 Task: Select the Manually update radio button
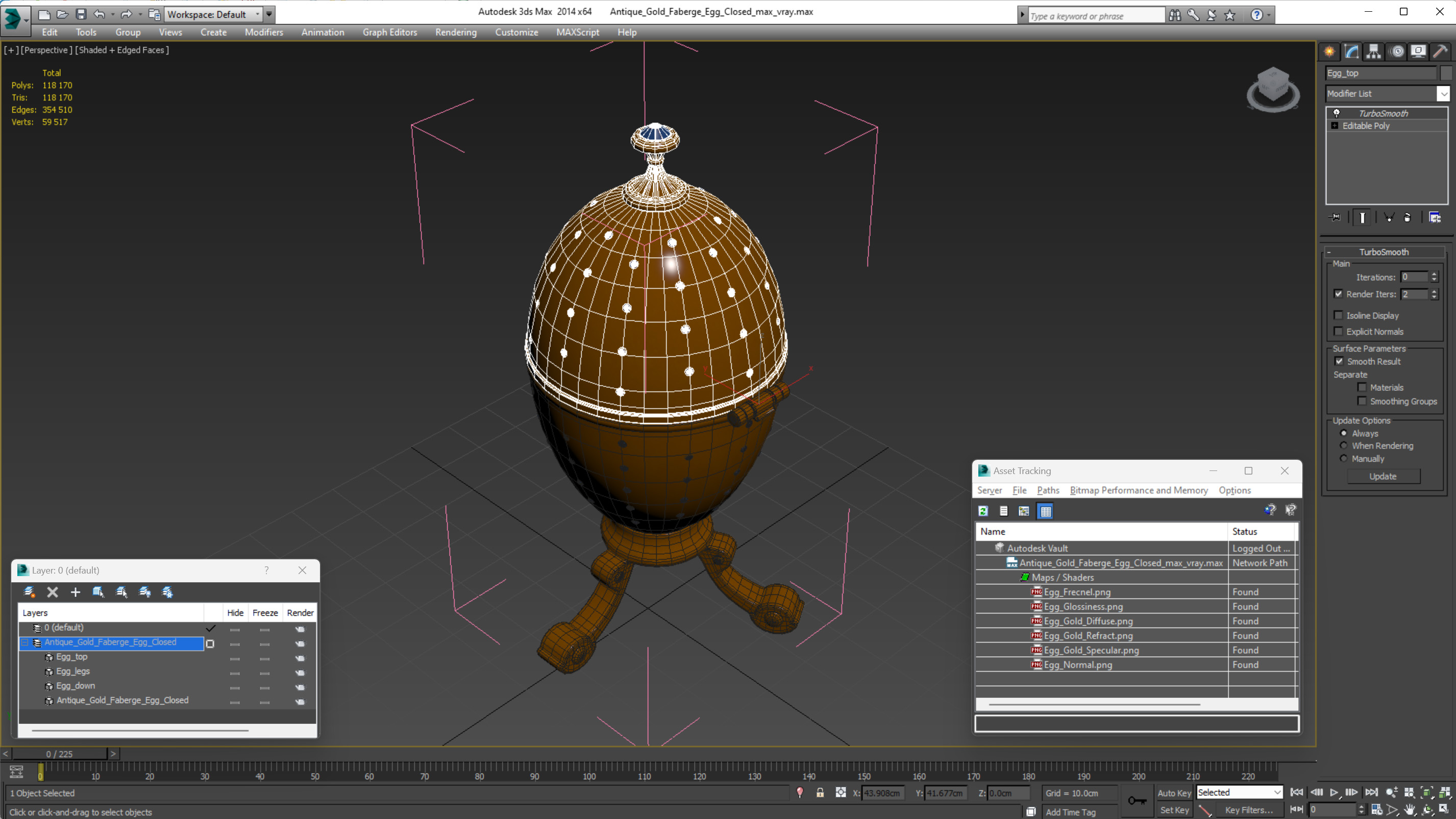(1344, 458)
